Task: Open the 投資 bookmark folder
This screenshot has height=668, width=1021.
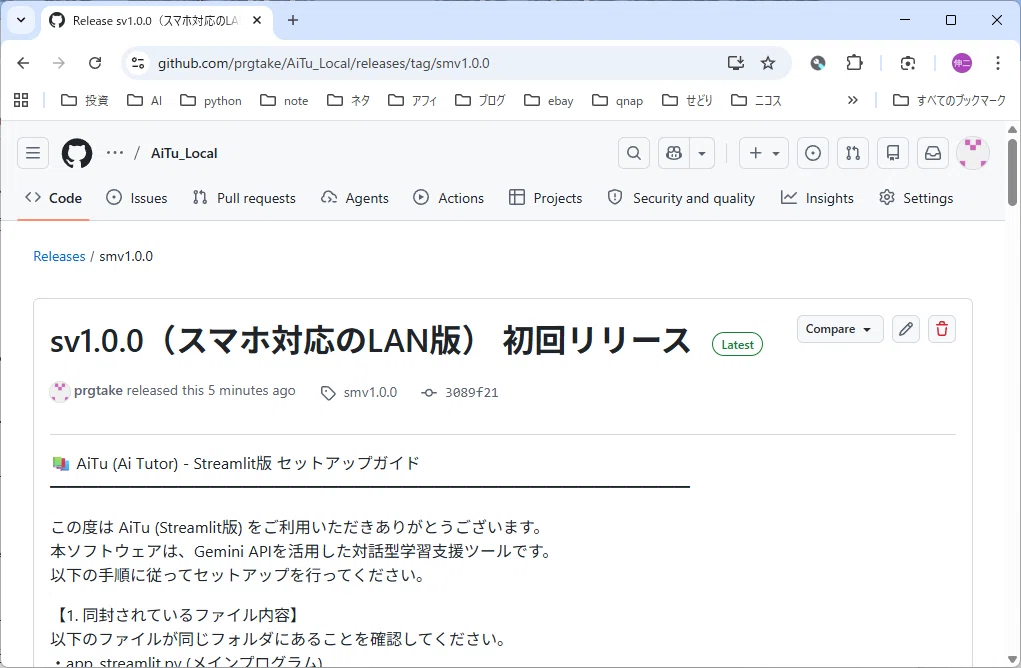Action: point(85,100)
